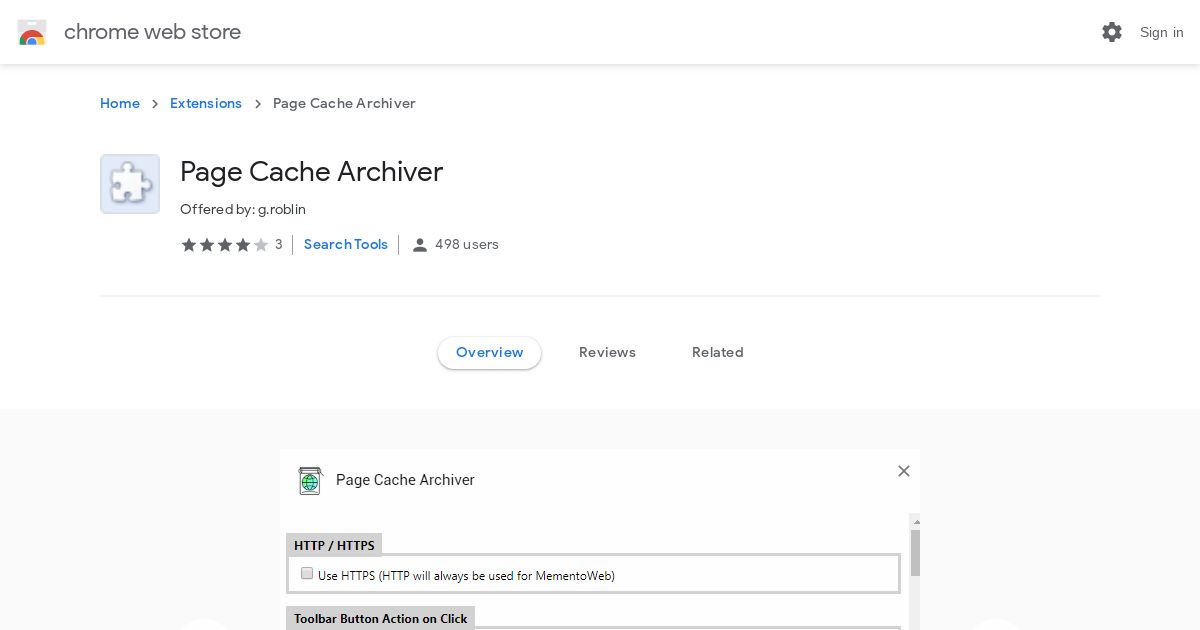Click the puzzle piece extension icon
This screenshot has height=630, width=1200.
click(x=130, y=184)
